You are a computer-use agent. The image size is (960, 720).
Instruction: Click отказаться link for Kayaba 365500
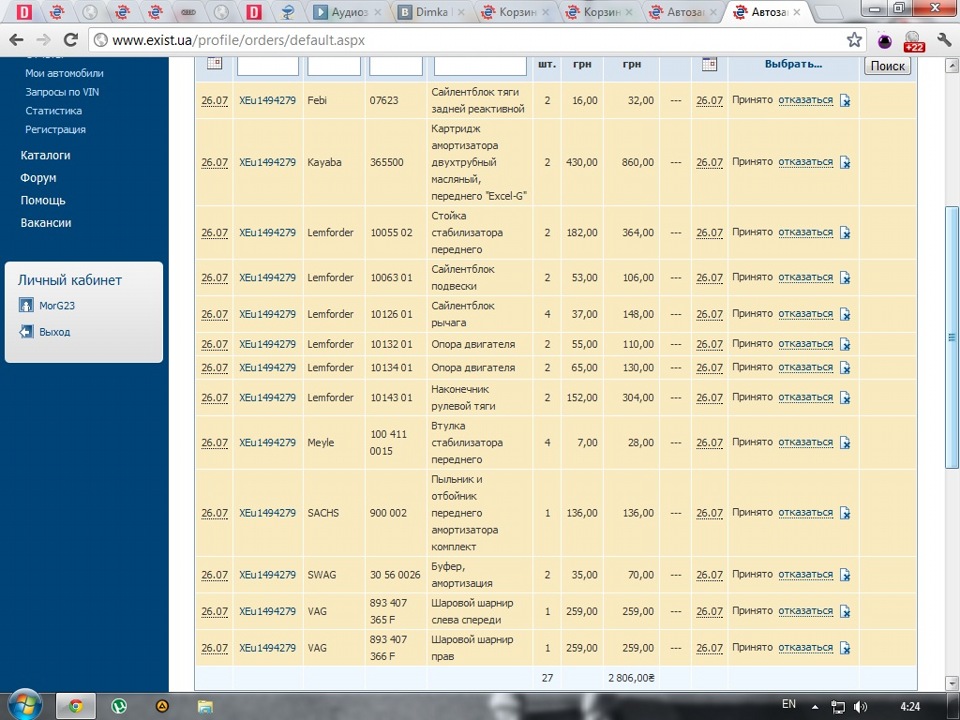point(805,162)
